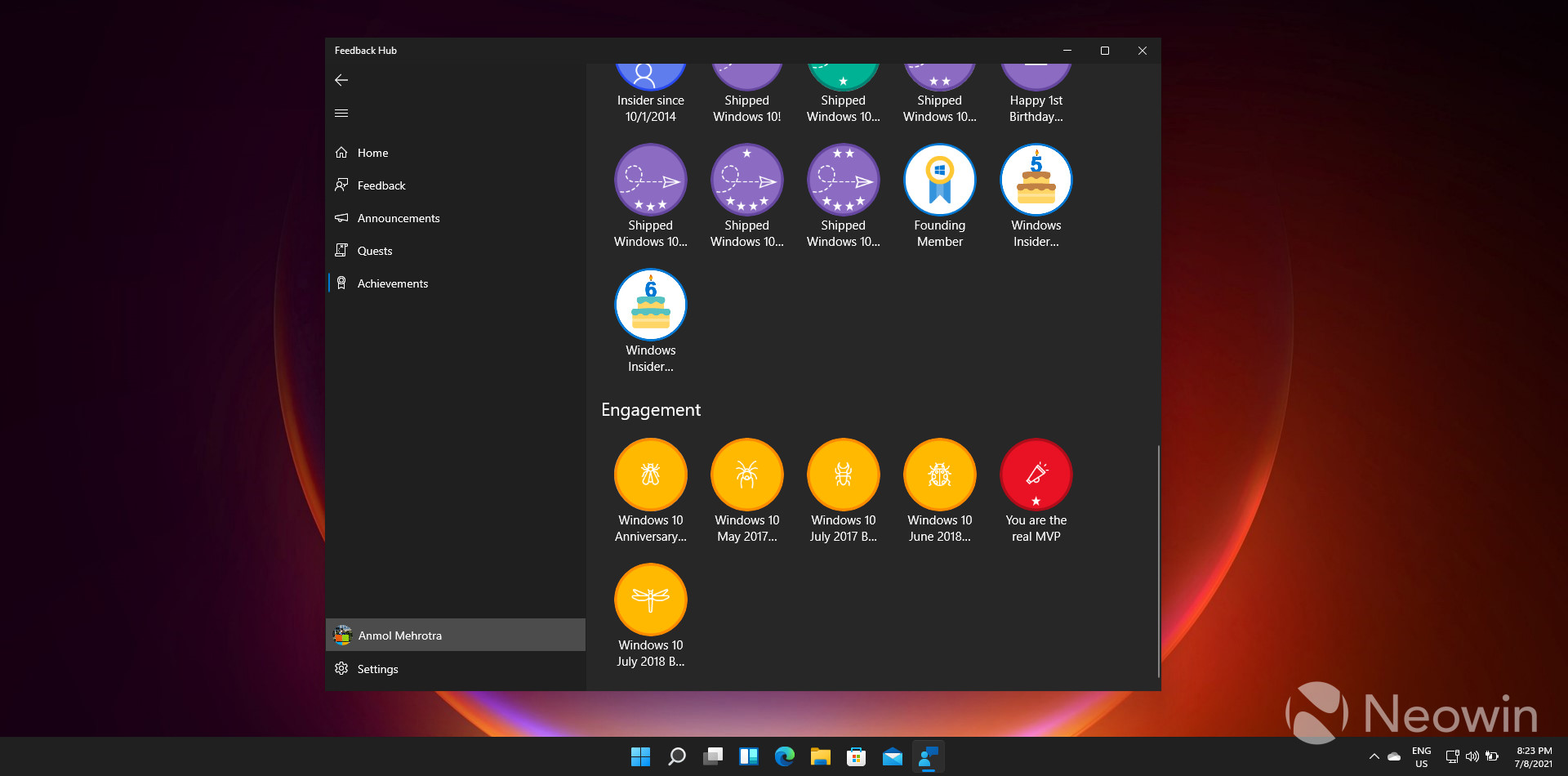Open the Windows 10 July 2018 dragonfly badge
Image resolution: width=1568 pixels, height=776 pixels.
tap(651, 616)
